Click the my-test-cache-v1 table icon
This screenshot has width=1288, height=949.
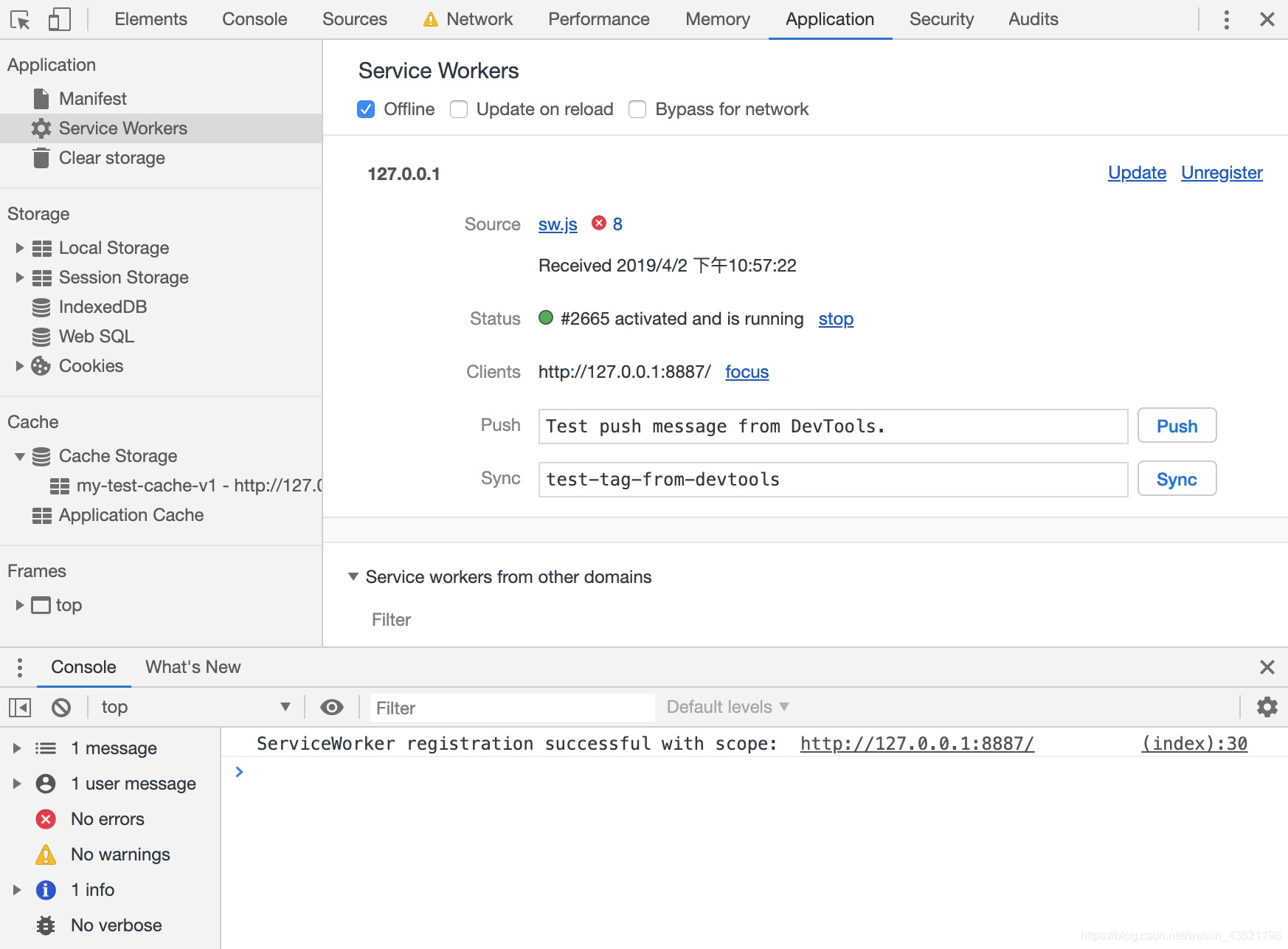coord(59,486)
